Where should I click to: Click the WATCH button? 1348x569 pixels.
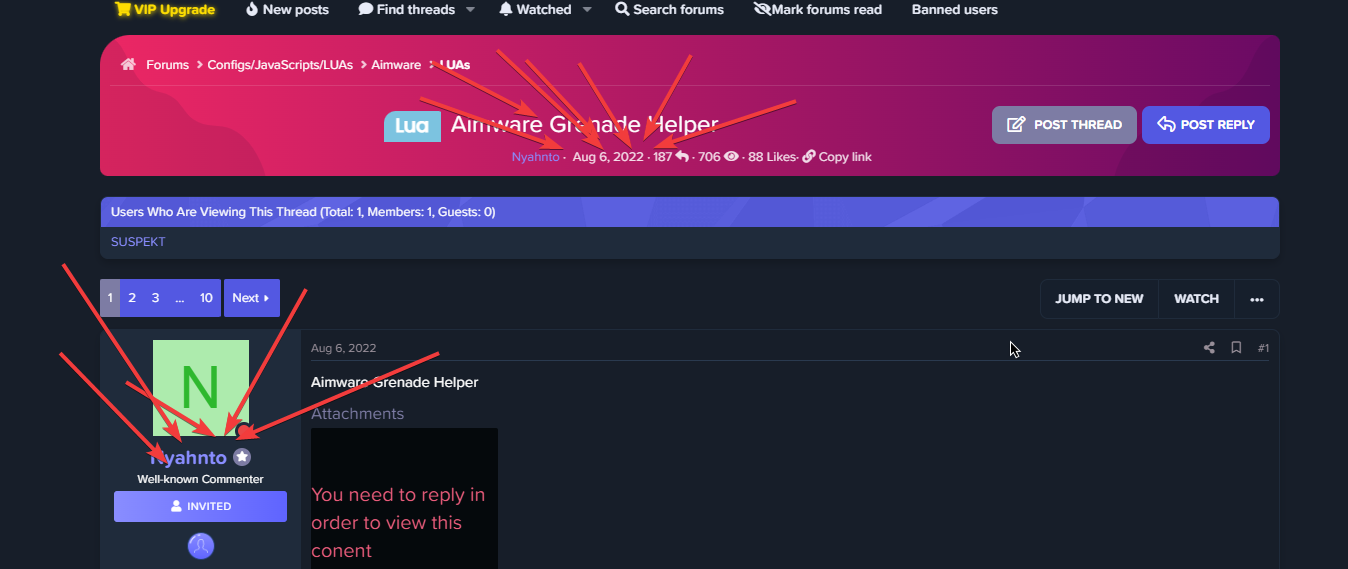point(1196,299)
